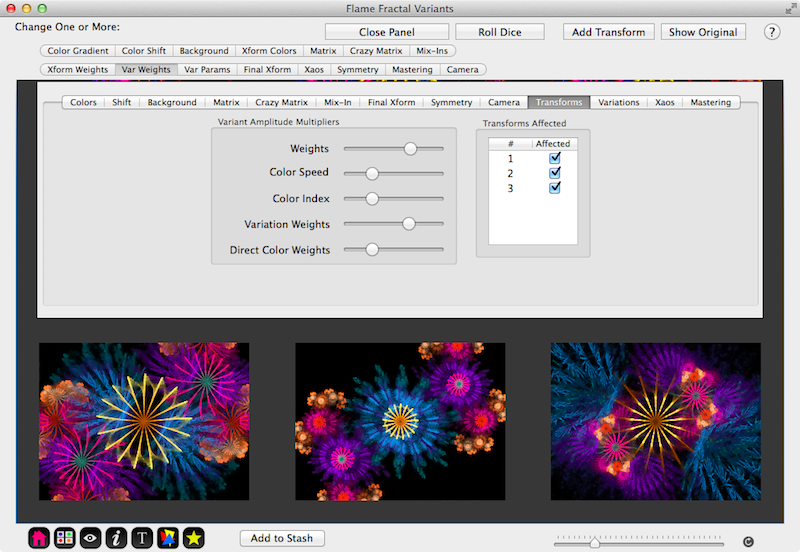The image size is (800, 552).
Task: Click Close Panel button
Action: coord(387,32)
